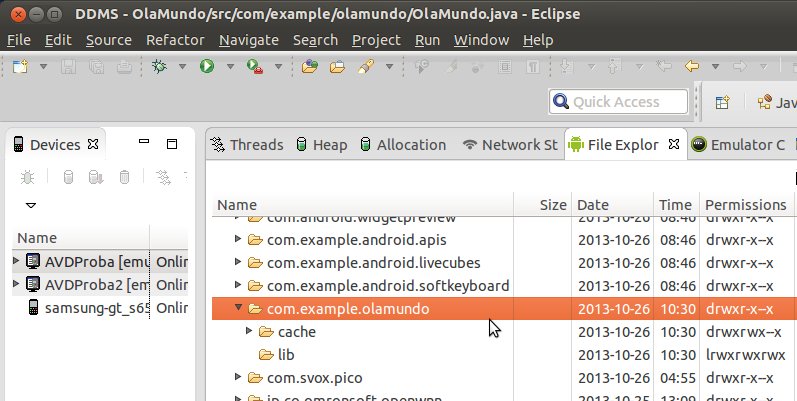Click the Search flashlight toolbar icon

click(365, 67)
